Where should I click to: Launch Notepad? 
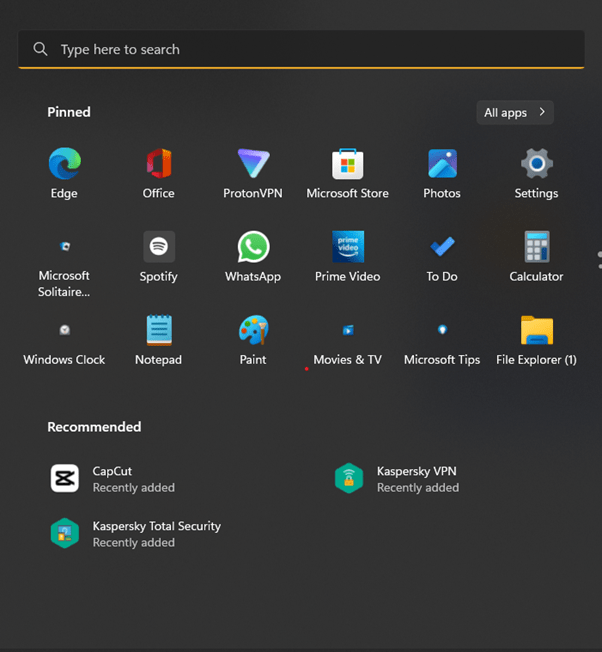point(159,340)
